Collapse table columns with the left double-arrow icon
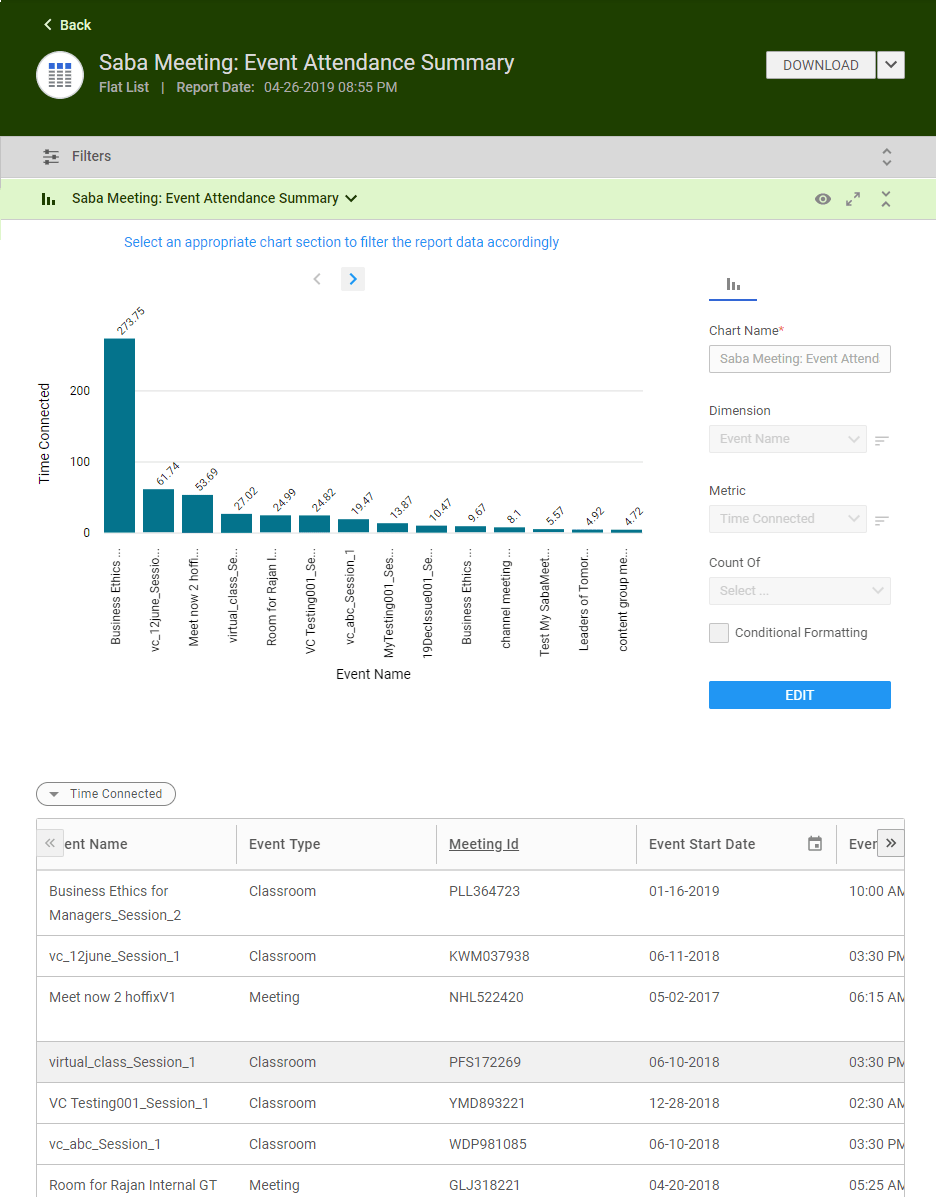The width and height of the screenshot is (936, 1197). (50, 843)
